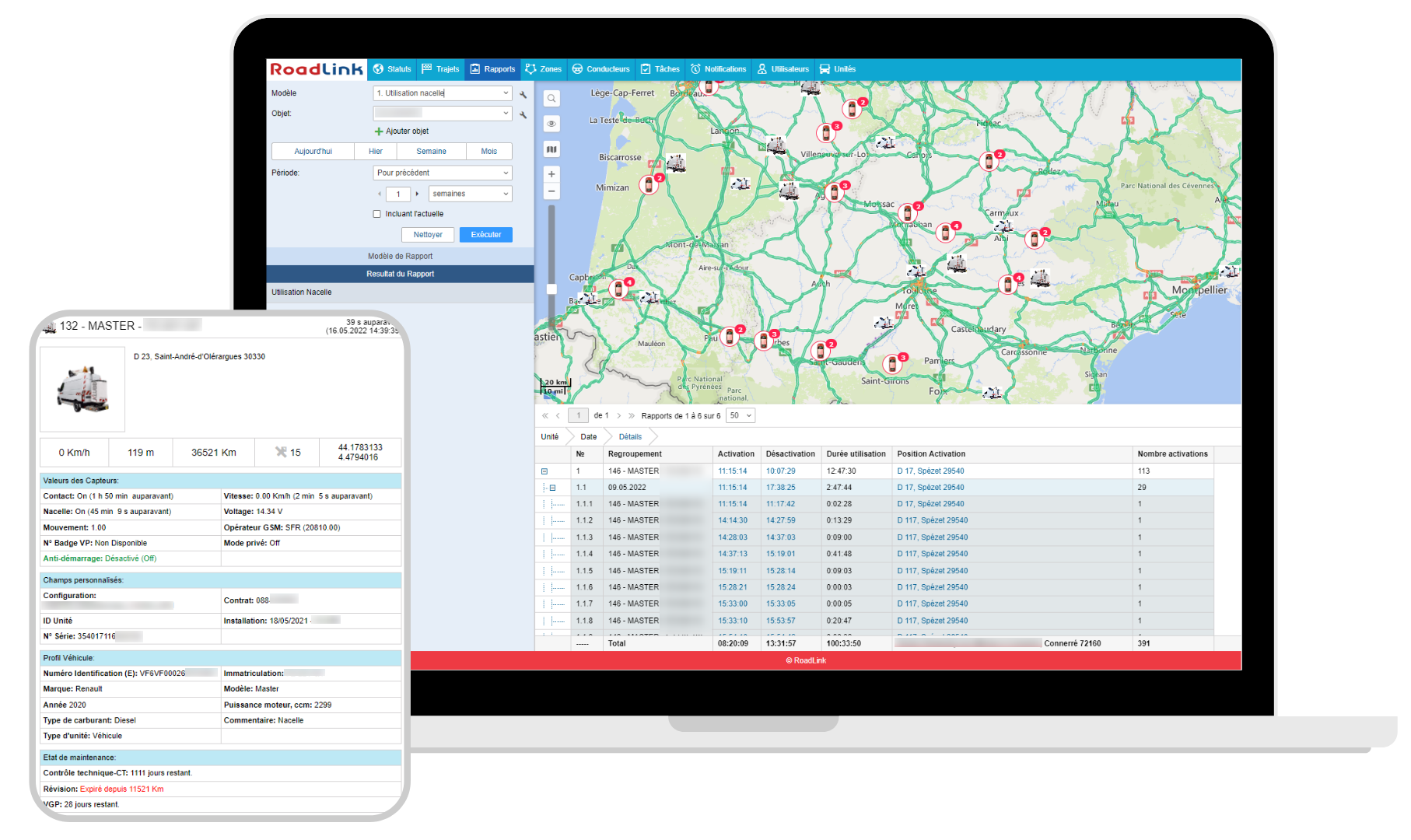Zoom out the map with minus button
The image size is (1411, 840).
click(x=551, y=191)
